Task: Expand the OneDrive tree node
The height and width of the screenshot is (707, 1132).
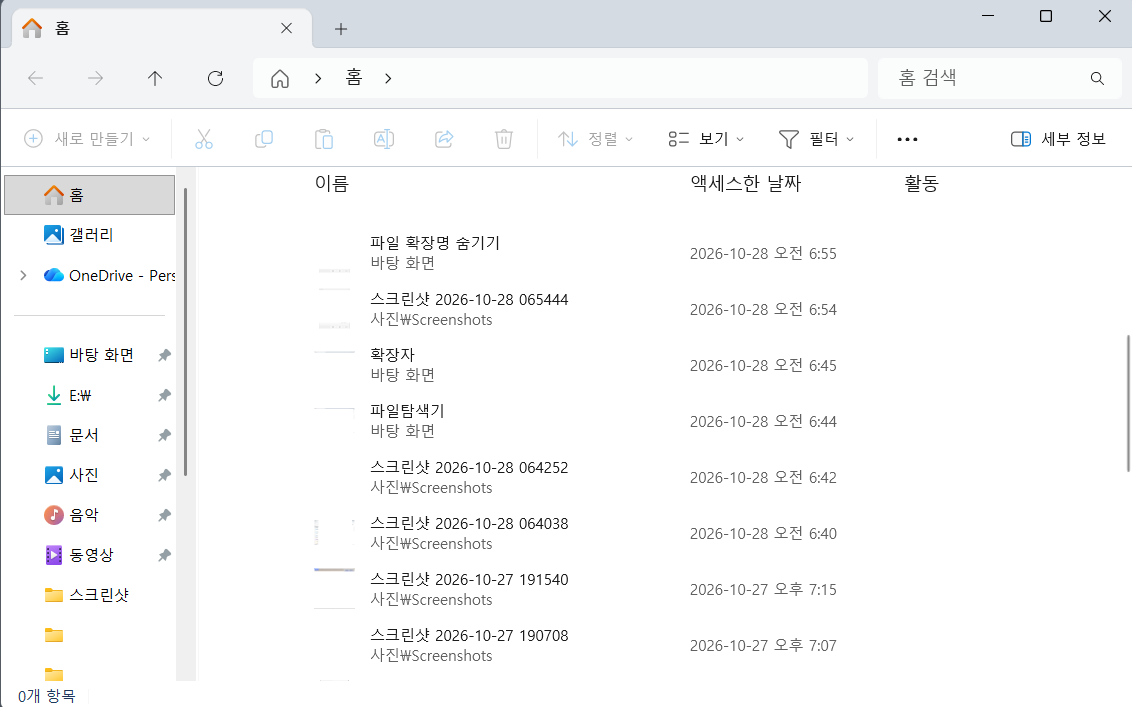Action: 23,275
